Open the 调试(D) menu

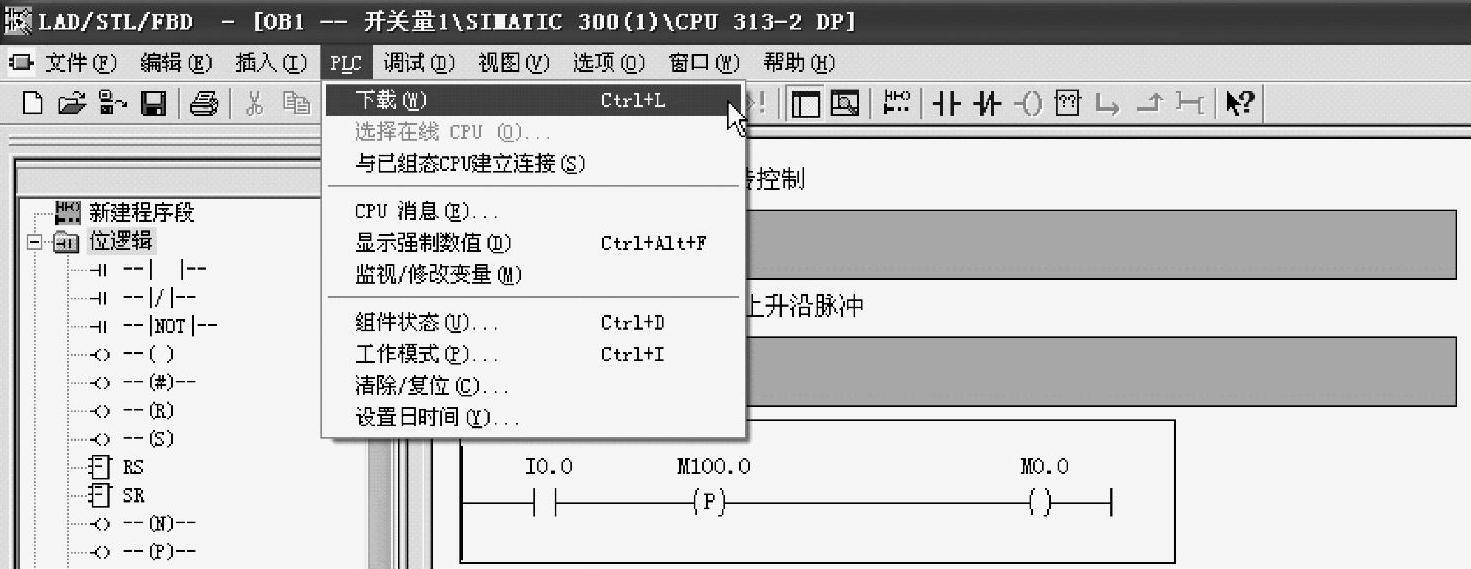click(419, 63)
